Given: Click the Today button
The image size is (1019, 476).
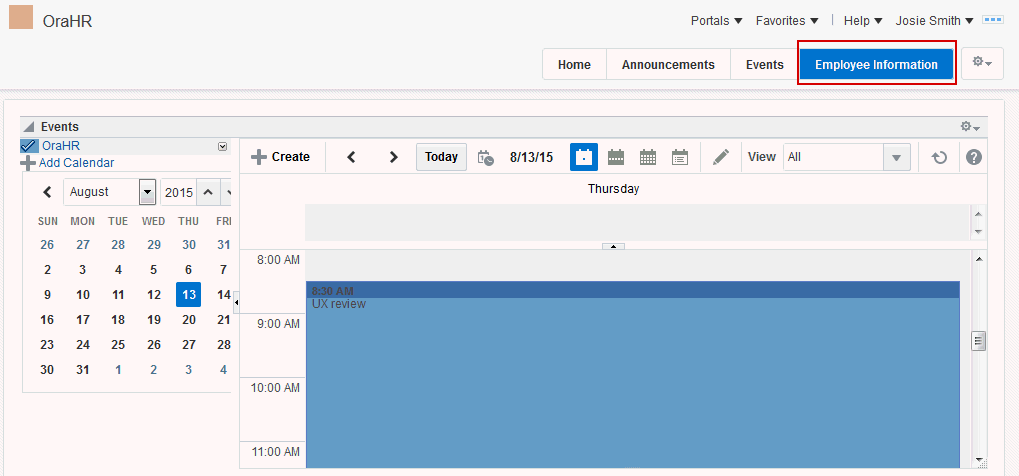Looking at the screenshot, I should tap(441, 157).
